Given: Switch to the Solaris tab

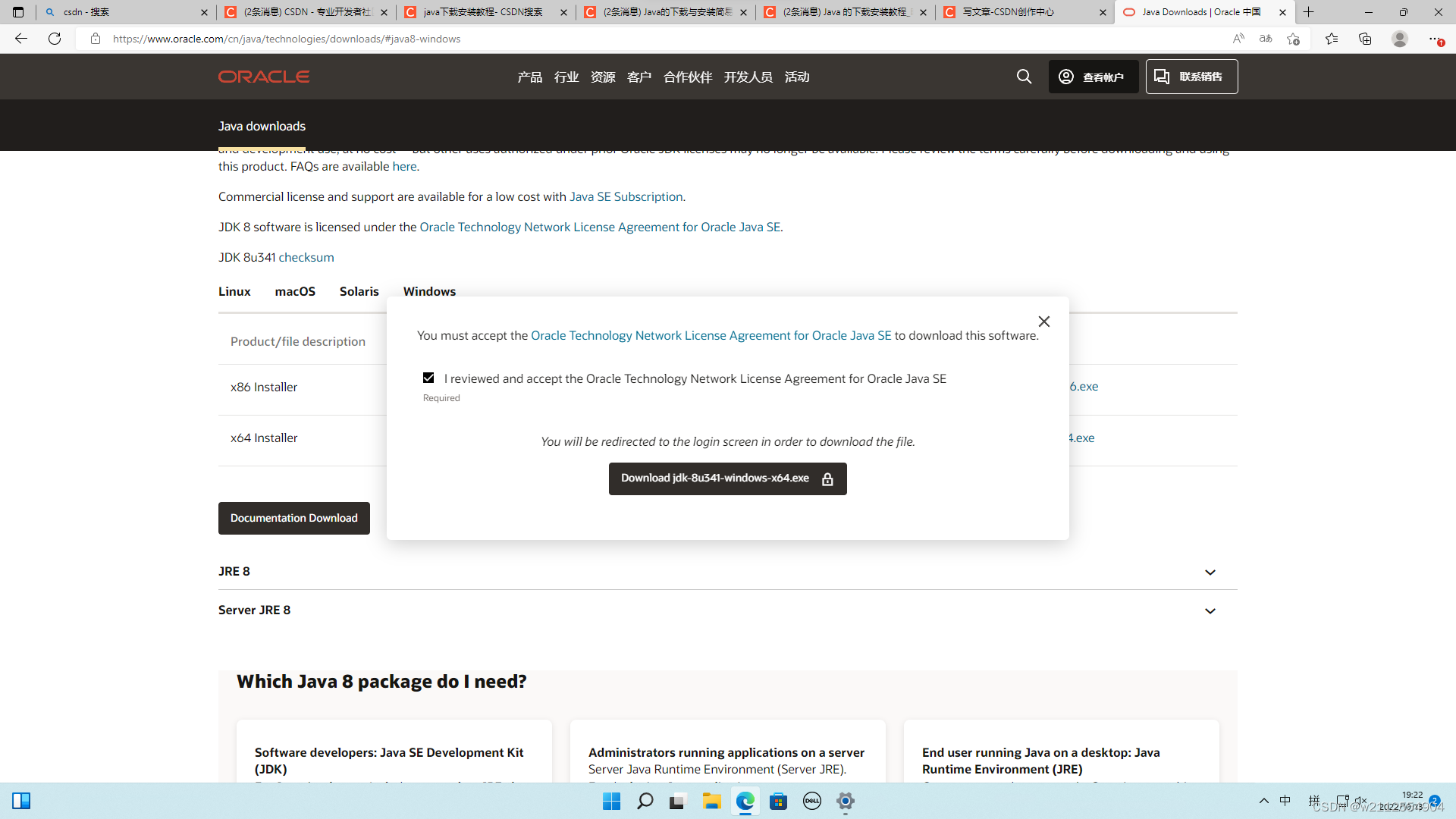Looking at the screenshot, I should click(x=359, y=291).
